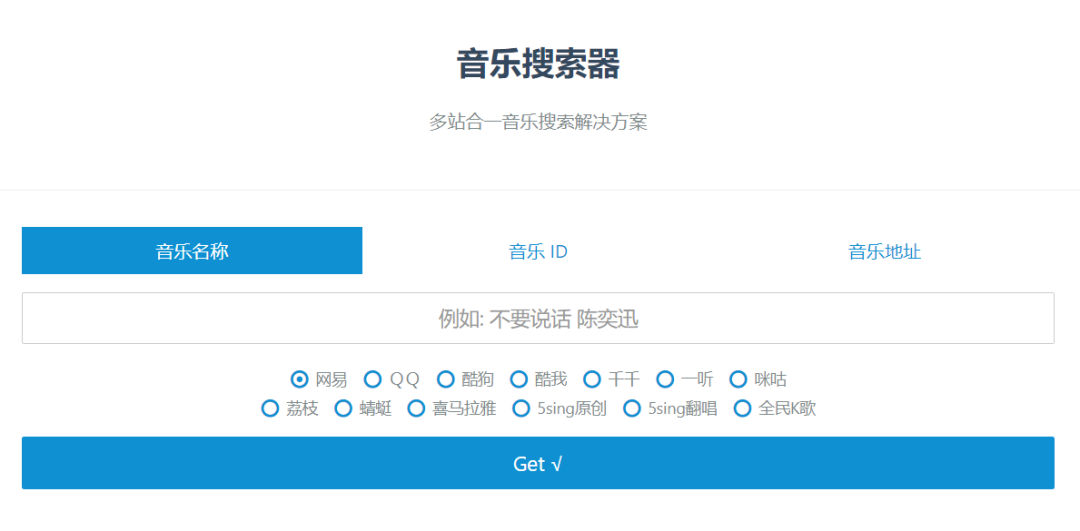Select the 网易 radio button
Image resolution: width=1080 pixels, height=531 pixels.
coord(299,379)
